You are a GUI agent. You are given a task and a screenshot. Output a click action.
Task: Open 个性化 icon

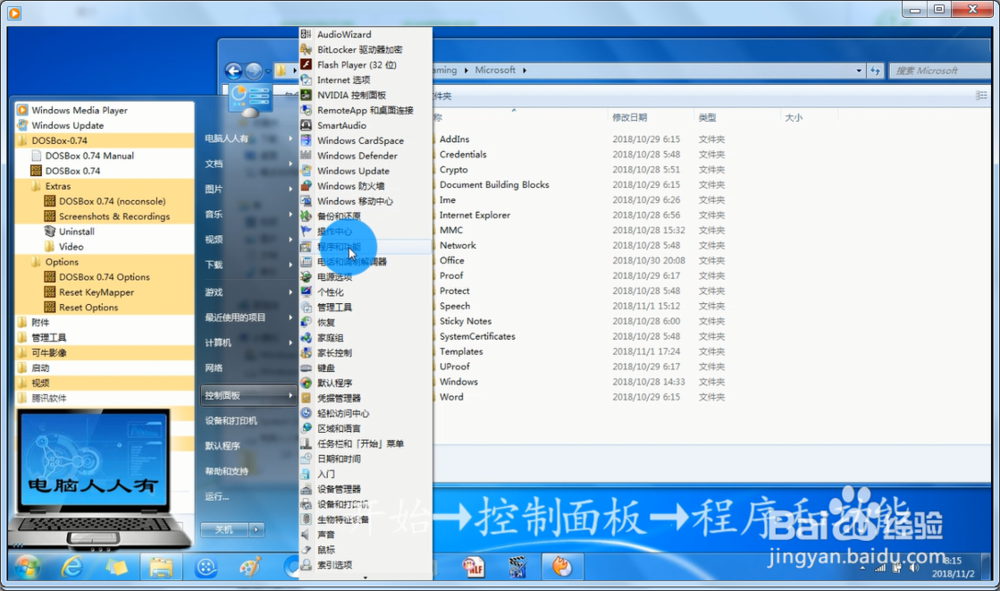(x=306, y=292)
